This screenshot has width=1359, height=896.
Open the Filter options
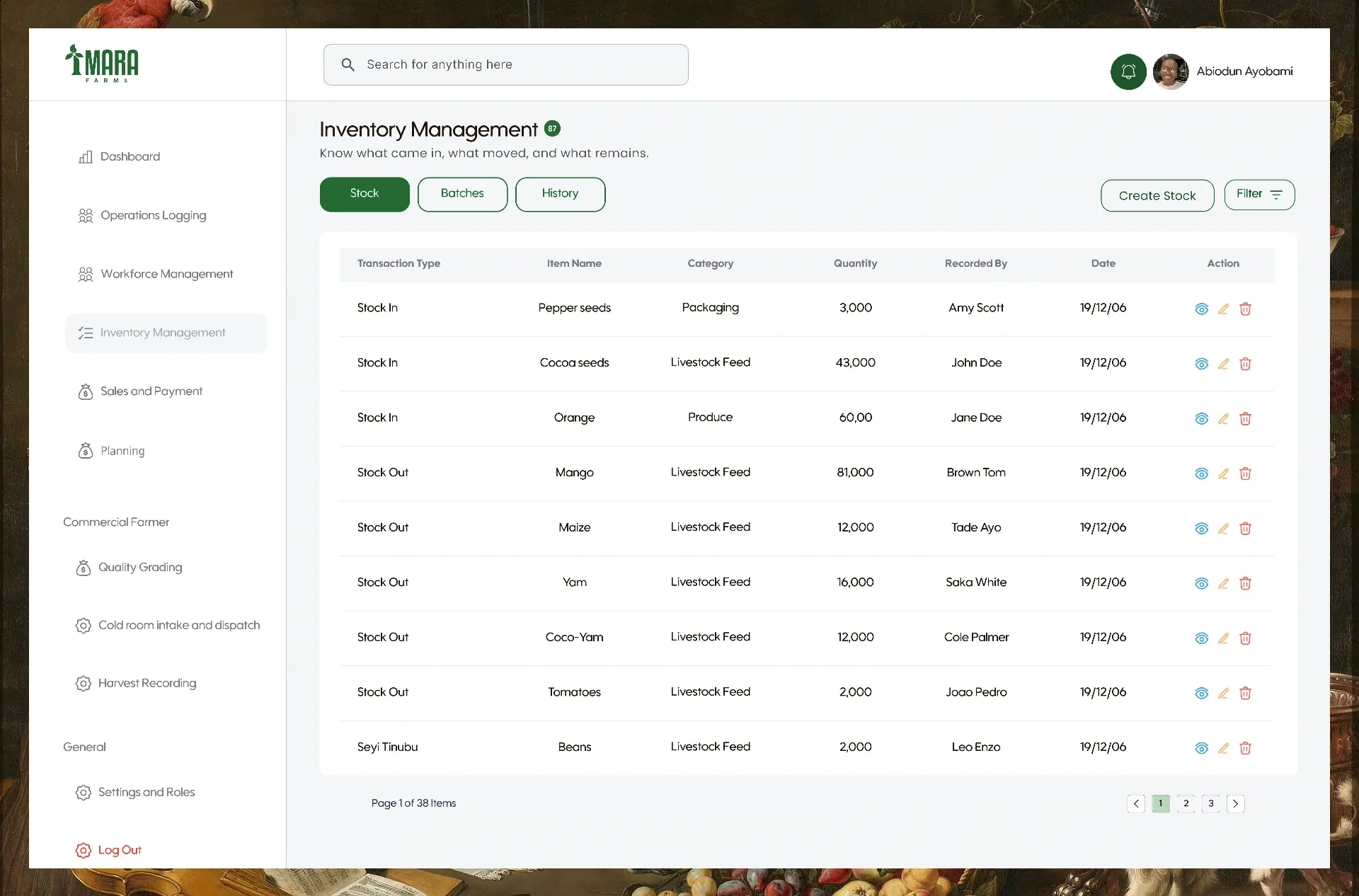[x=1259, y=195]
